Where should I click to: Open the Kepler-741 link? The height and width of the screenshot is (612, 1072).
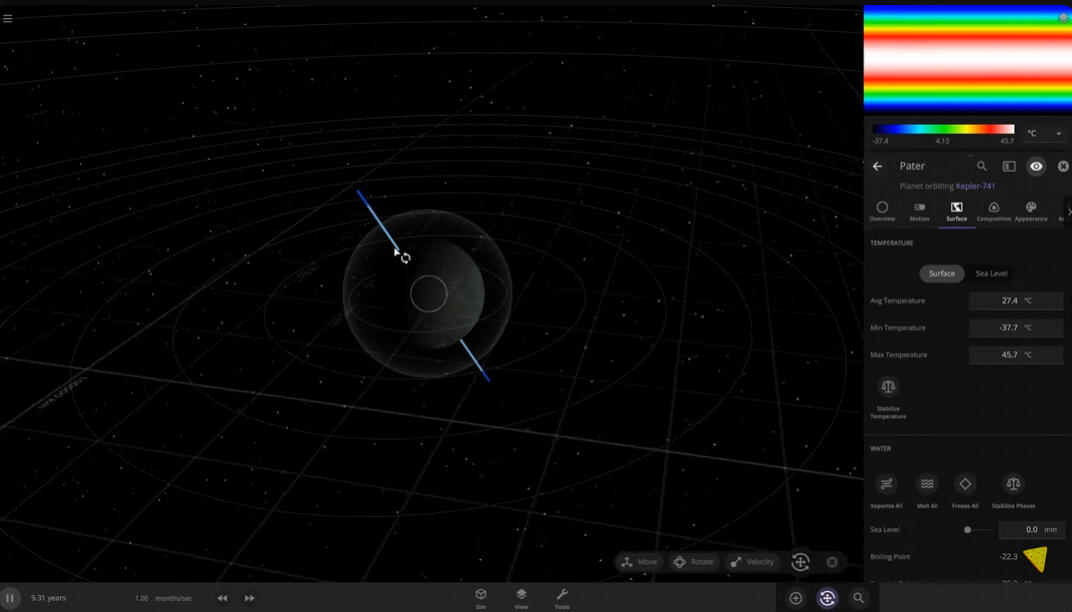pos(975,186)
